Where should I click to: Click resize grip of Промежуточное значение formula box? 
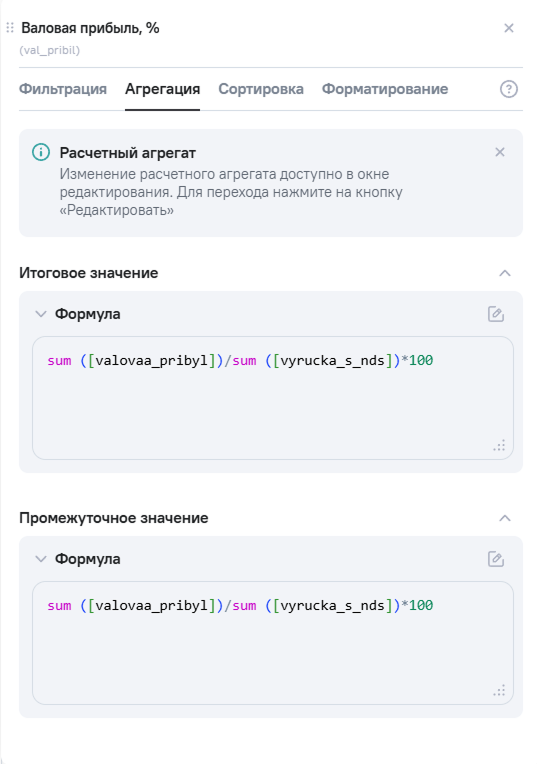pos(499,691)
